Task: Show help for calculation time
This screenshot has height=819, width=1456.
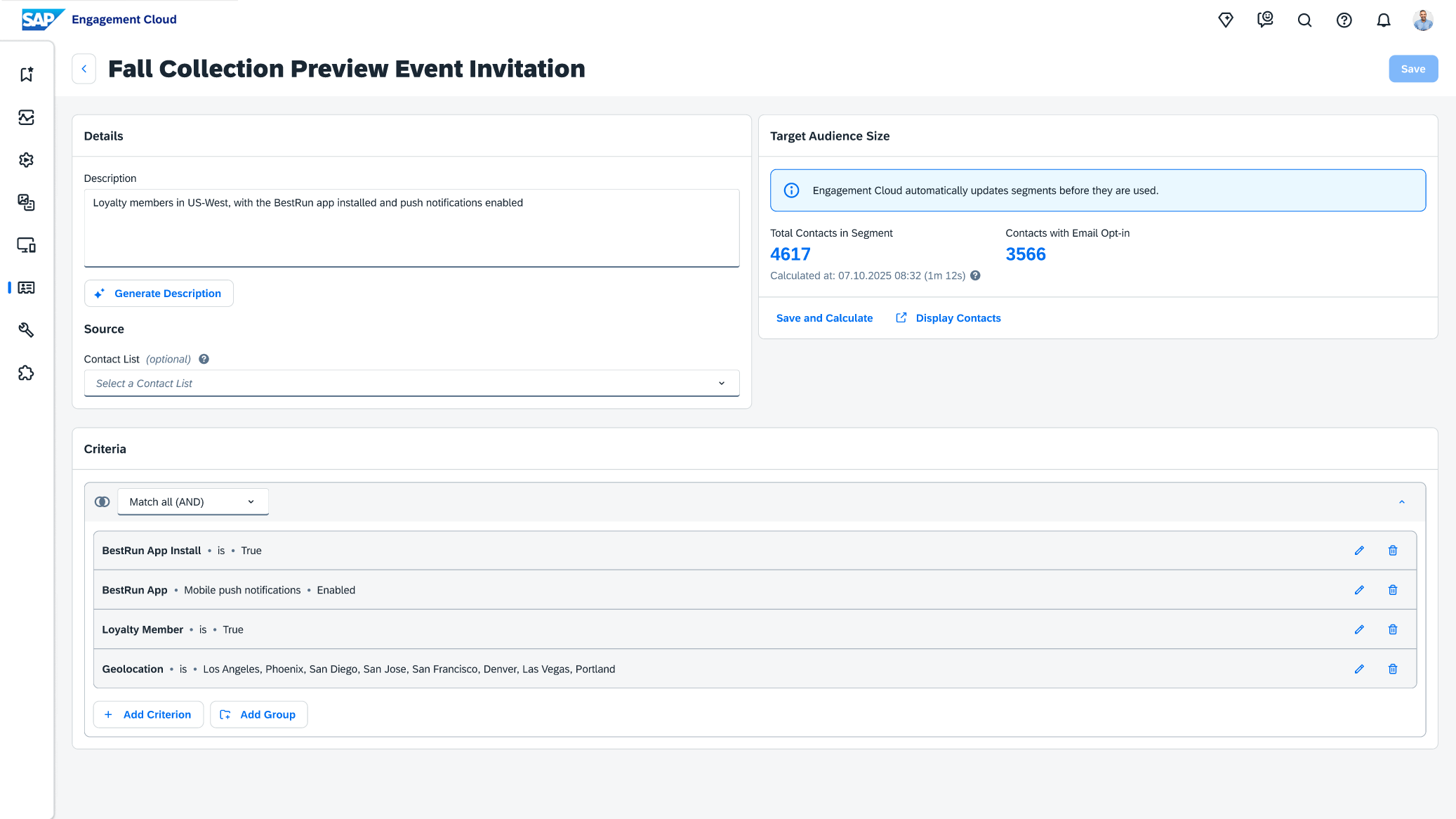Action: (975, 275)
